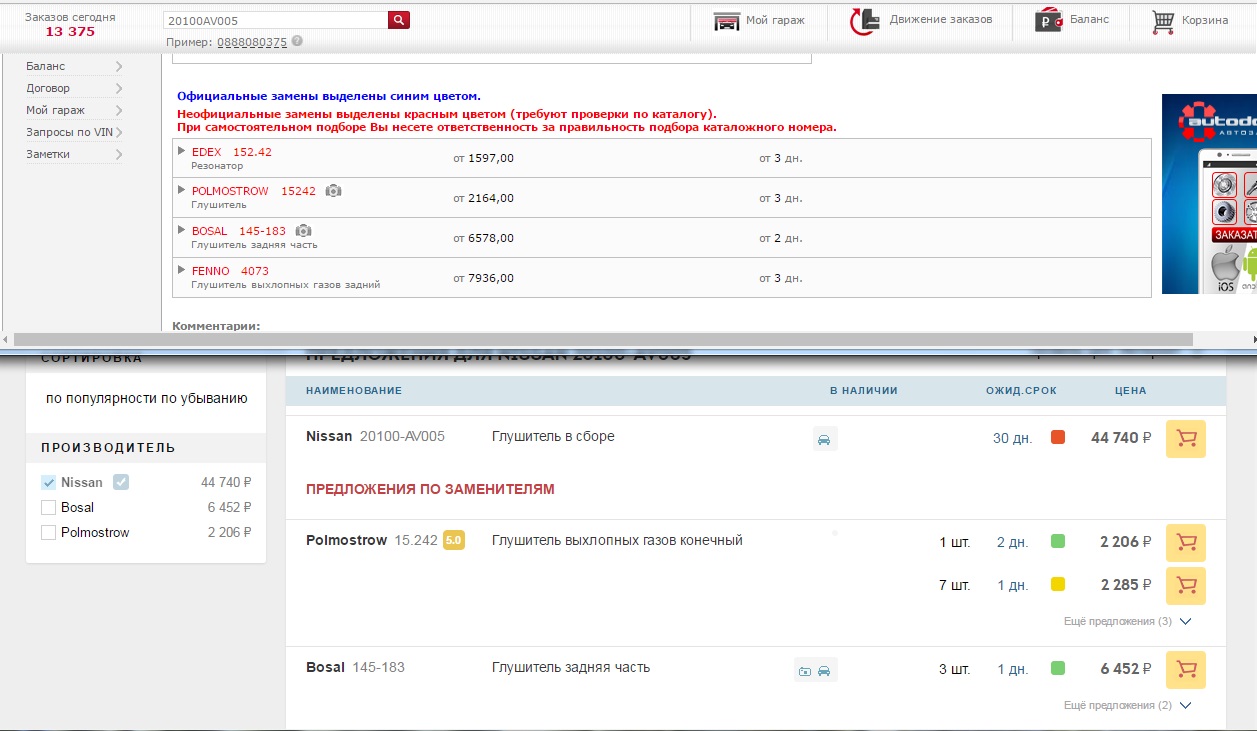
Task: Enable the Polmostrow manufacturer checkbox
Action: [x=48, y=532]
